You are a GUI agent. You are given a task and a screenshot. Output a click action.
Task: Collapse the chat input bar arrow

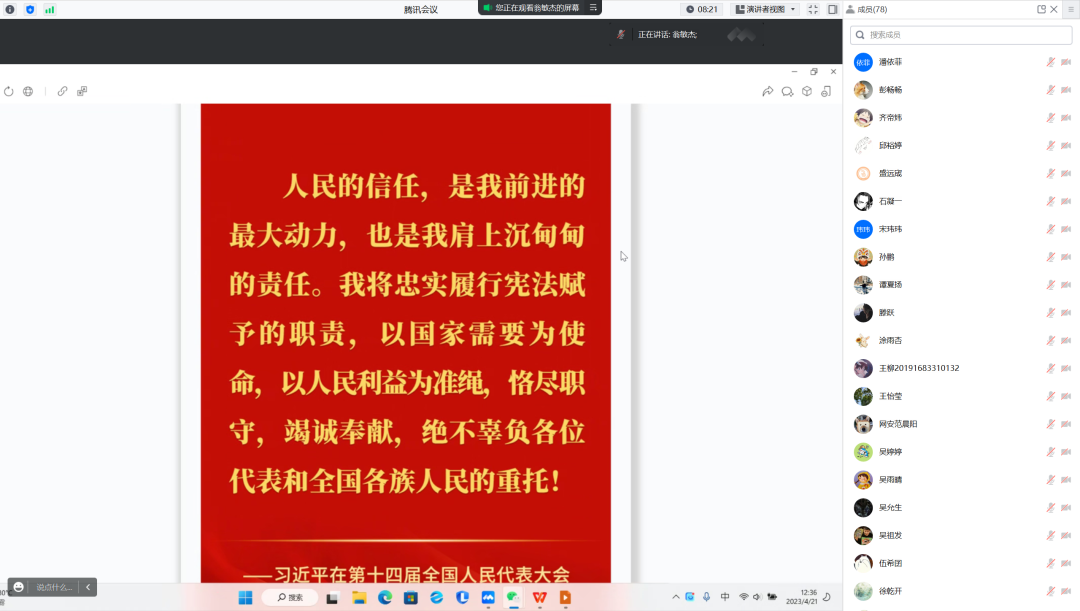88,587
